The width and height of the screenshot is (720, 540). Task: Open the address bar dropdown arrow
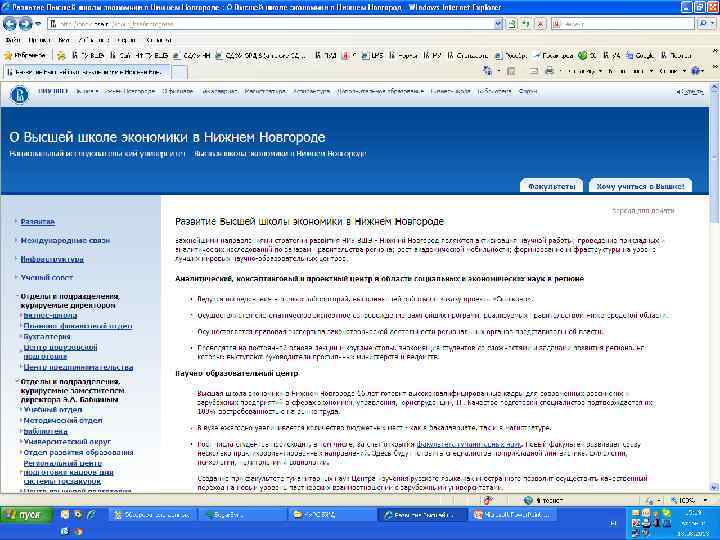[x=499, y=24]
